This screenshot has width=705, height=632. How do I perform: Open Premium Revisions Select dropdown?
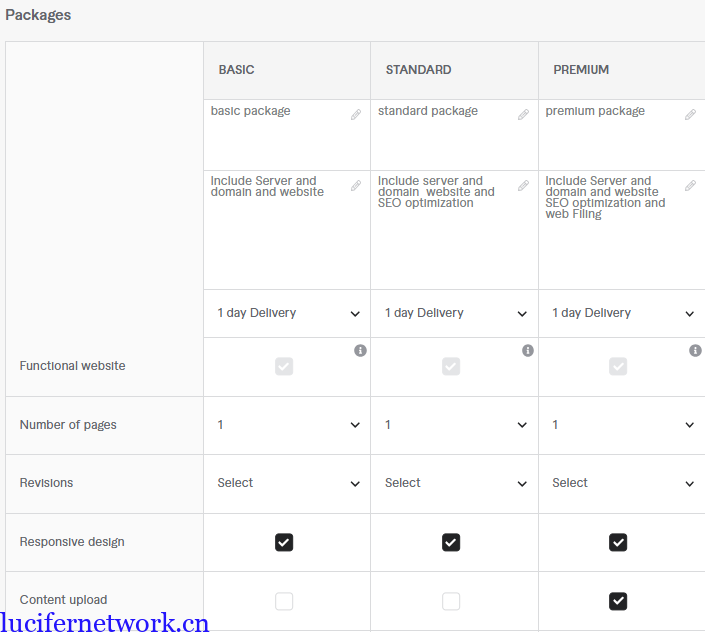click(621, 483)
